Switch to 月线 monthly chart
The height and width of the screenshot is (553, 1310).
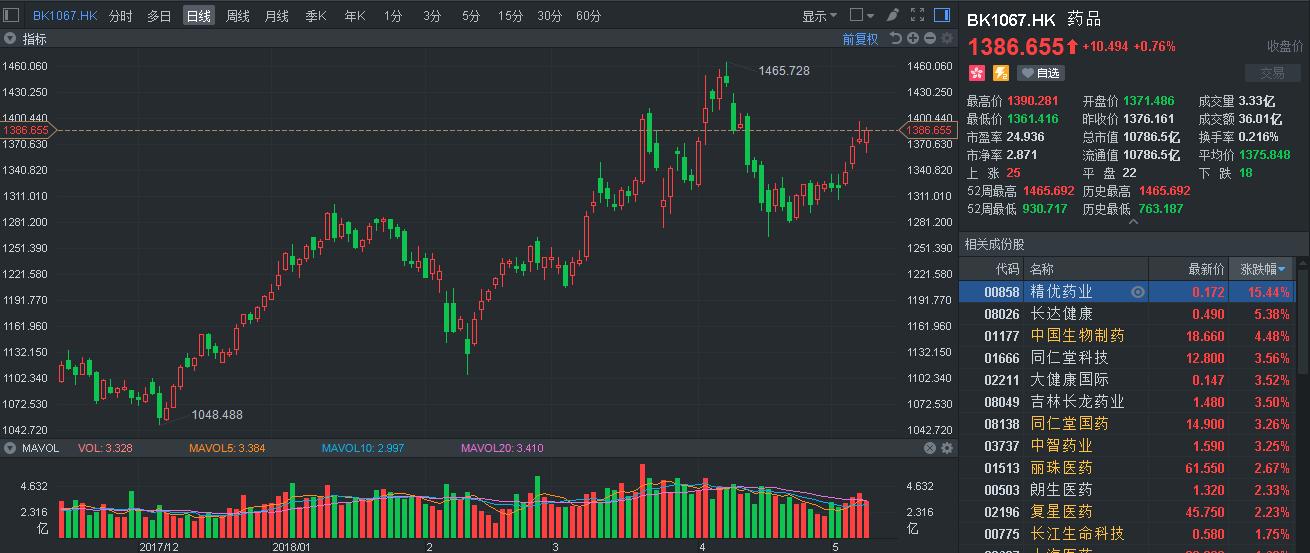[277, 16]
